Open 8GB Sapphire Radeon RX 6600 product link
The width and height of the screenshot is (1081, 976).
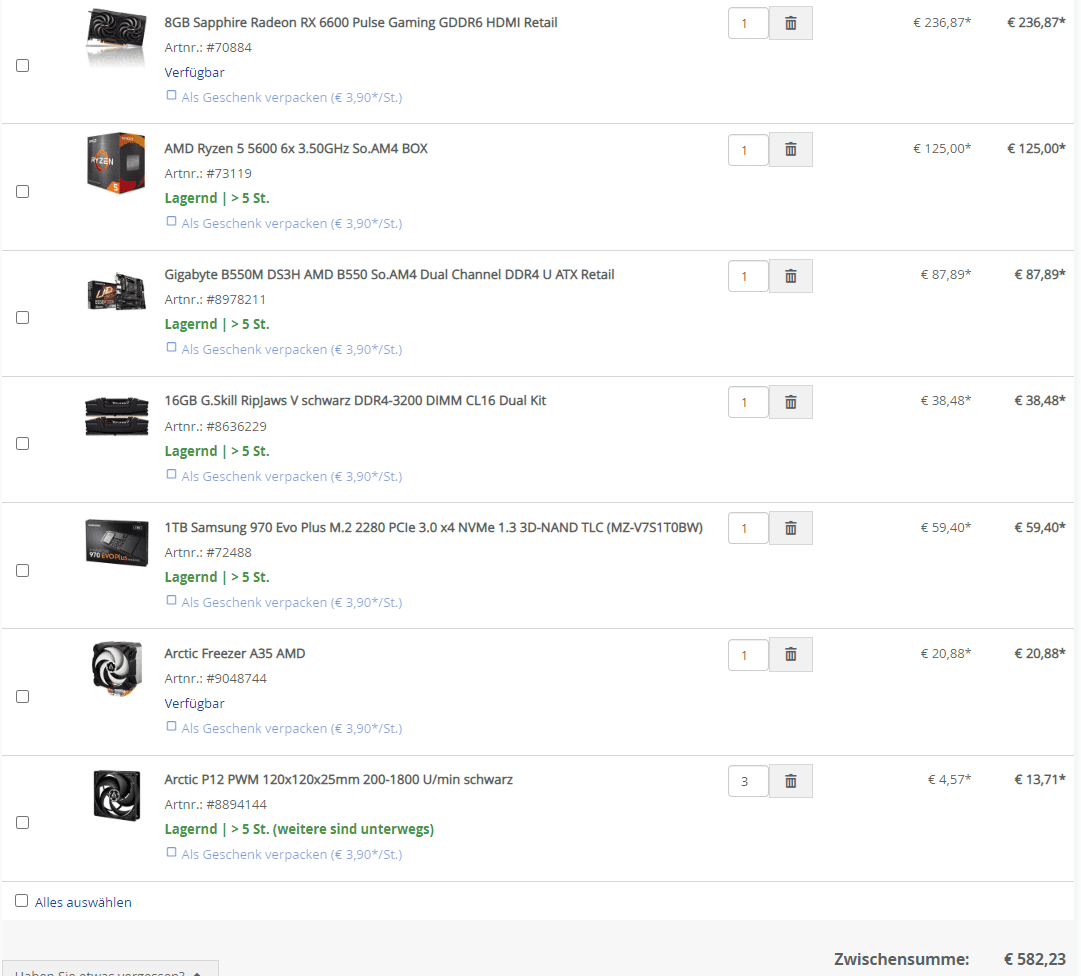[x=361, y=23]
